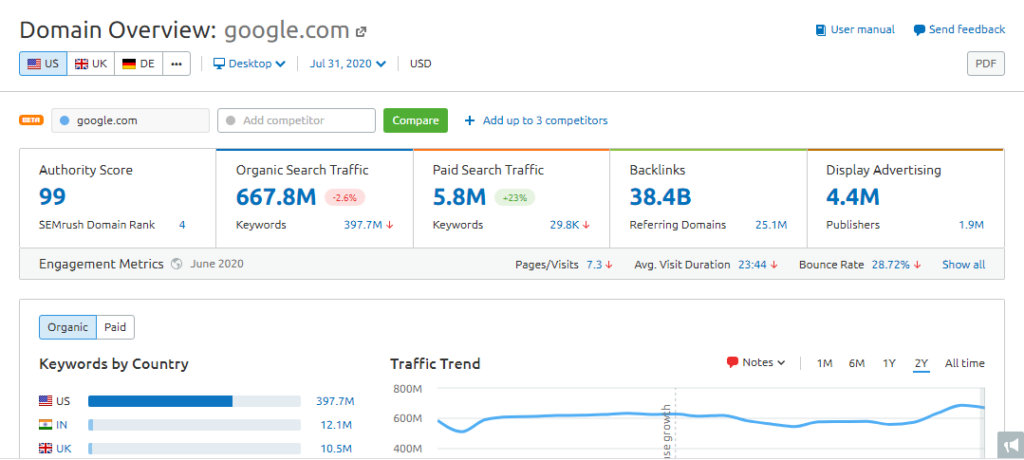Viewport: 1024px width, 460px height.
Task: Click the megaphone icon at bottom right
Action: pos(1010,445)
